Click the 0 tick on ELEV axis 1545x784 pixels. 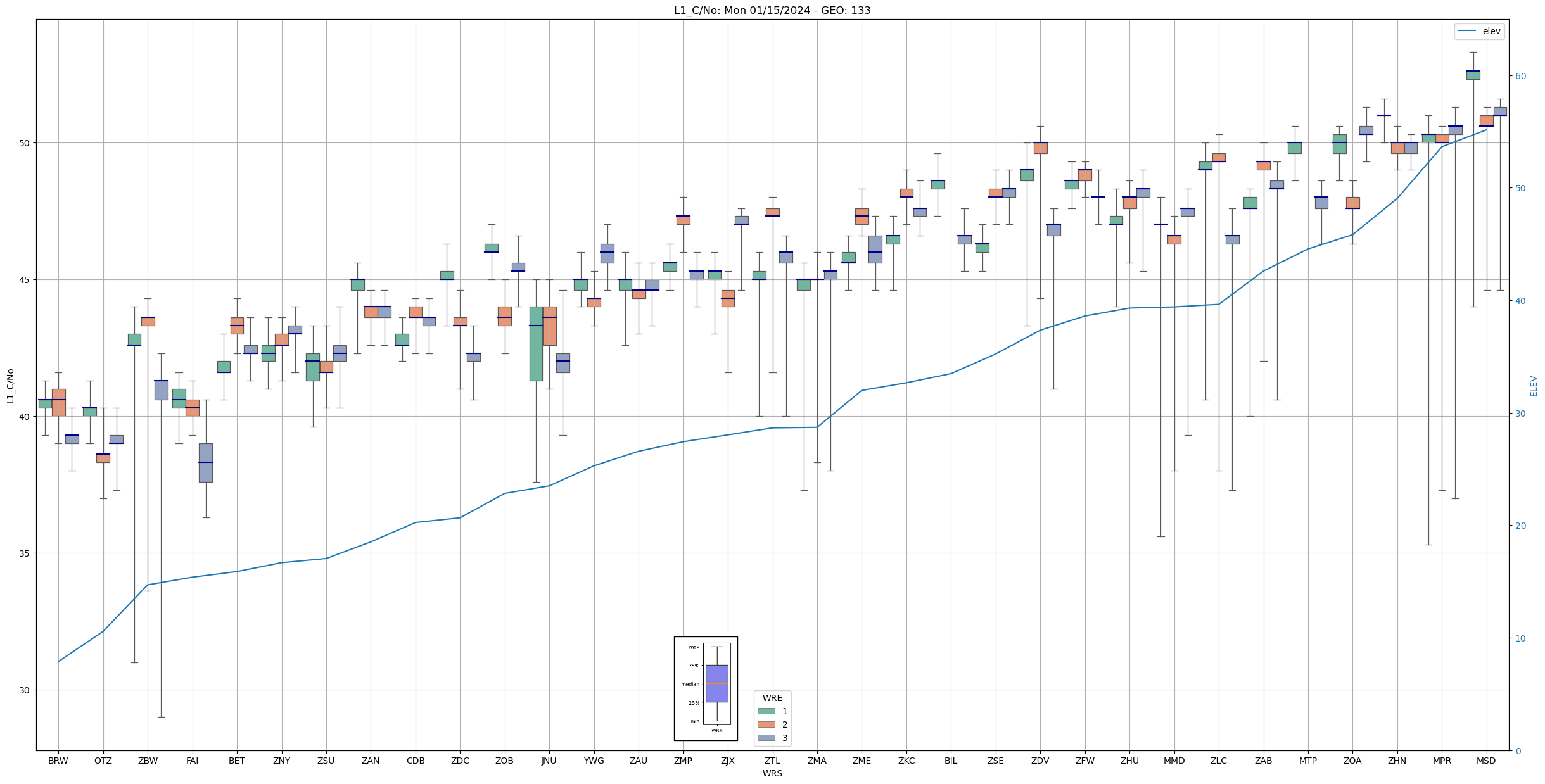tap(1517, 751)
